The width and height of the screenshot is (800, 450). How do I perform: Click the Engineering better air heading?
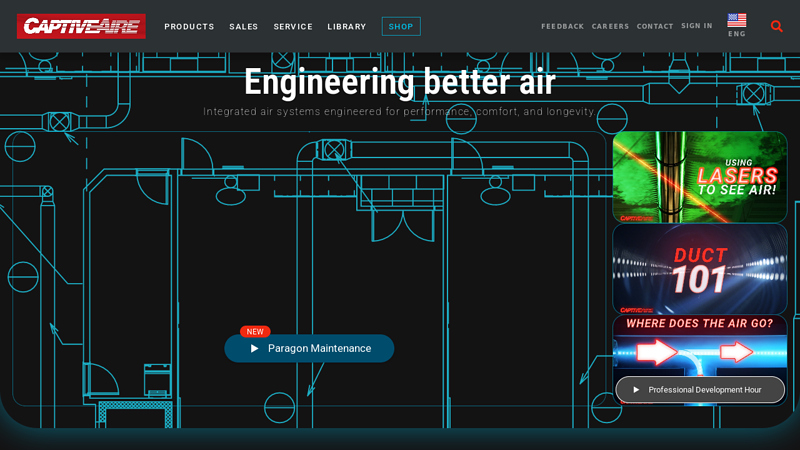click(x=399, y=82)
